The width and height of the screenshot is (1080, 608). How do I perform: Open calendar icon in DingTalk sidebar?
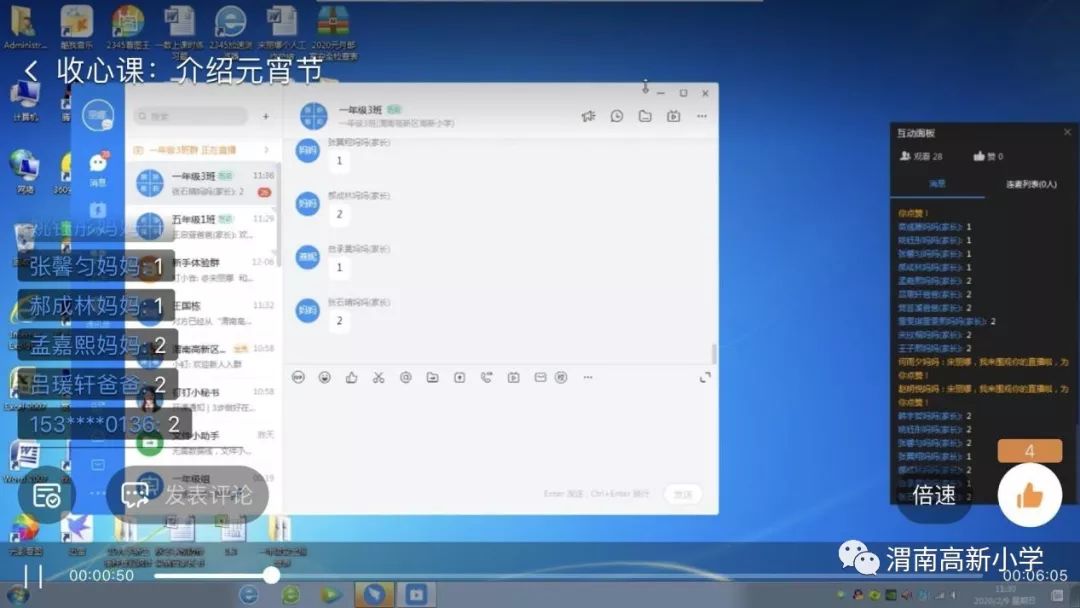pyautogui.click(x=98, y=209)
